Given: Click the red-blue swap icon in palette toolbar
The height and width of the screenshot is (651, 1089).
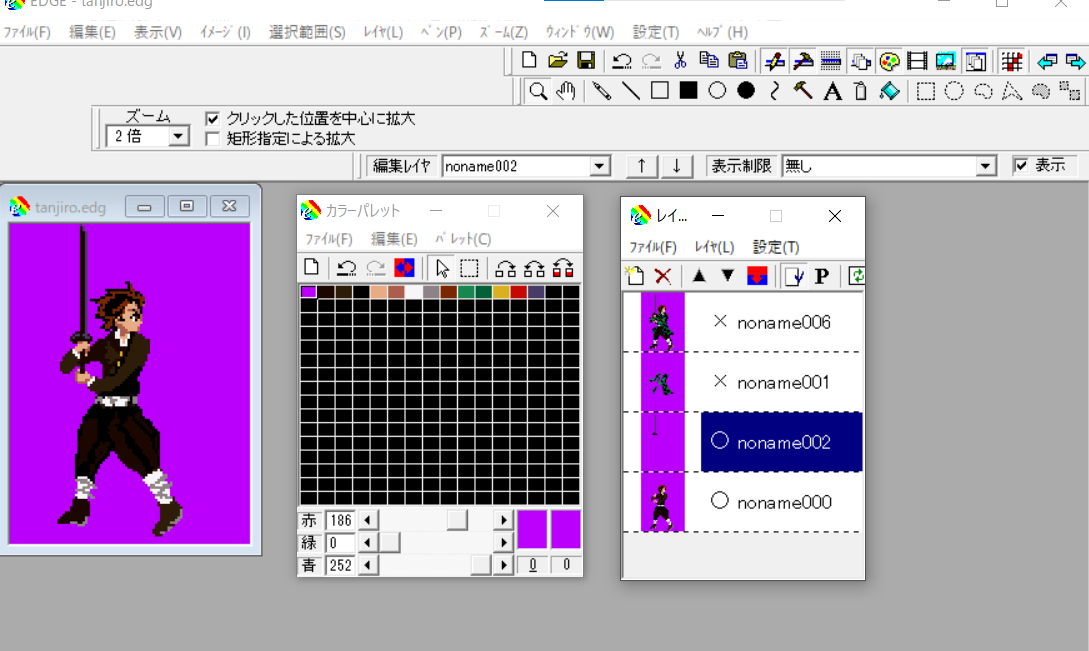Looking at the screenshot, I should click(404, 268).
